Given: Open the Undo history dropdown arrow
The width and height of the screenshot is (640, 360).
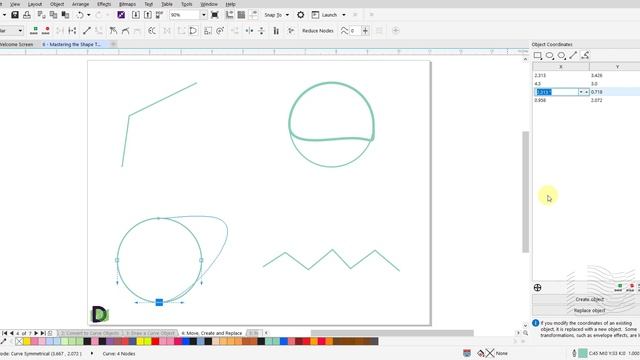Looking at the screenshot, I should pos(89,15).
